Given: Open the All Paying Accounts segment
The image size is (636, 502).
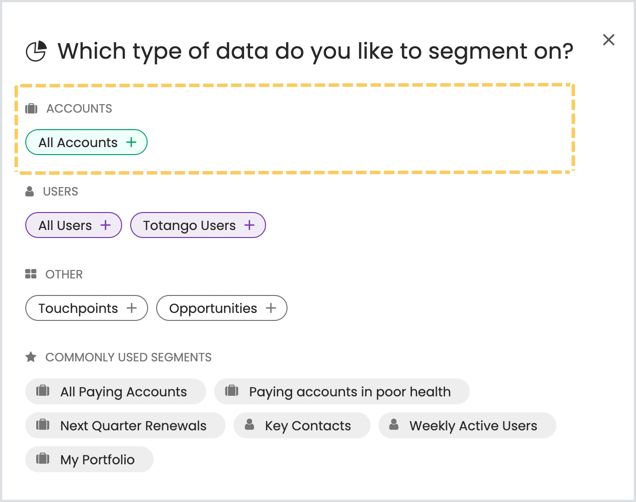Looking at the screenshot, I should tap(116, 391).
